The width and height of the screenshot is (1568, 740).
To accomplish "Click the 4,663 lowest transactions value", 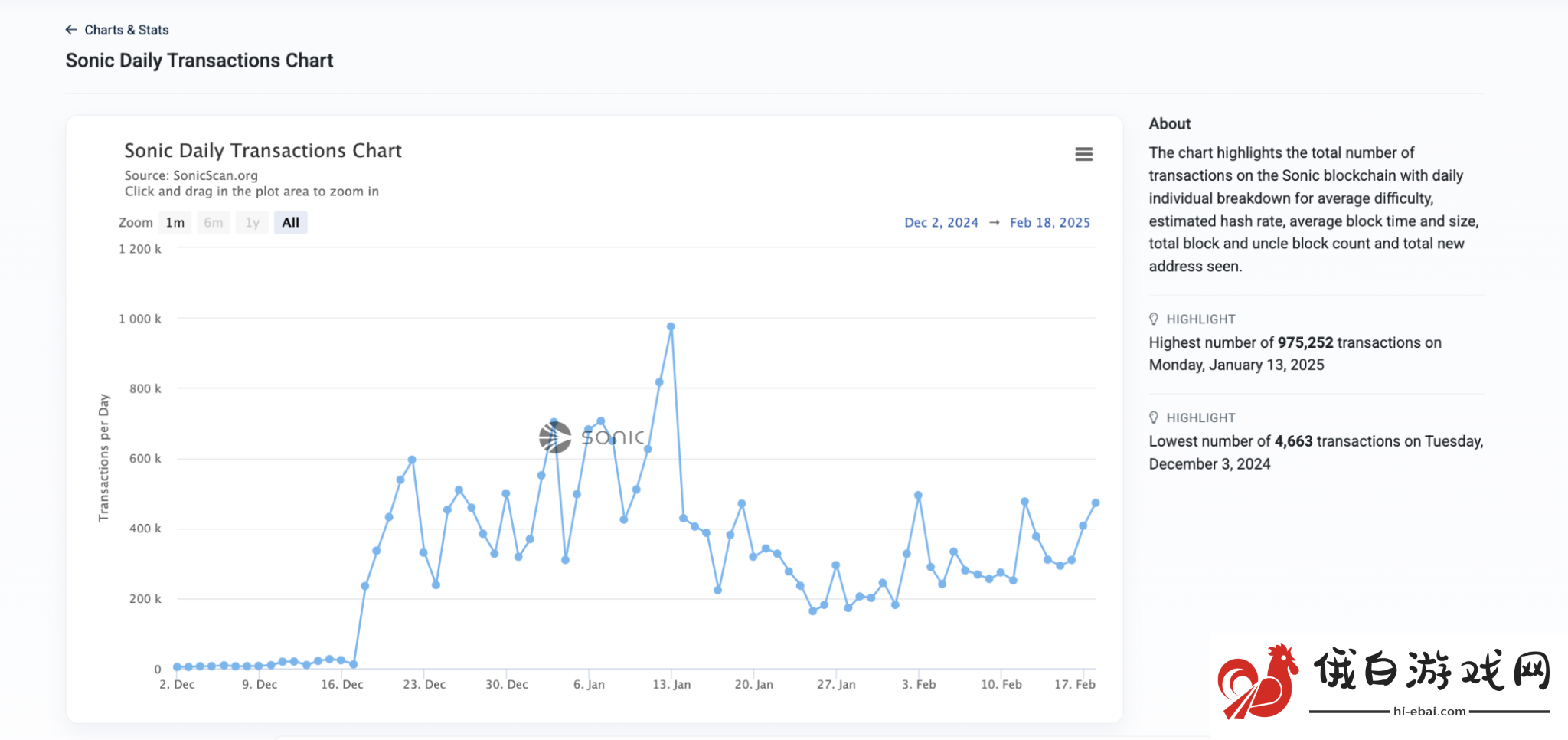I will coord(1293,441).
